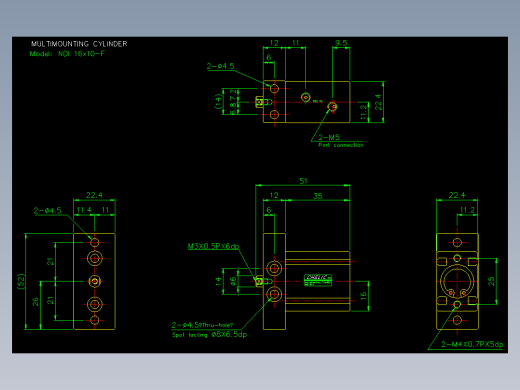Click the ø6 diameter dimension
The width and height of the screenshot is (520, 390).
click(233, 281)
